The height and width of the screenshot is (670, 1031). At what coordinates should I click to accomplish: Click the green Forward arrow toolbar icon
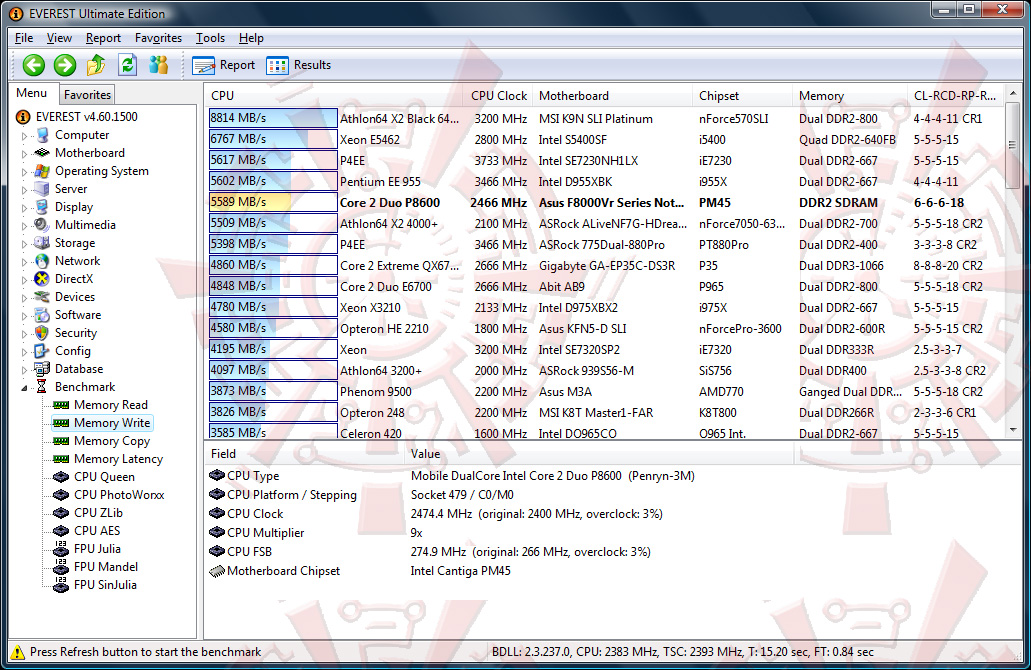tap(64, 65)
